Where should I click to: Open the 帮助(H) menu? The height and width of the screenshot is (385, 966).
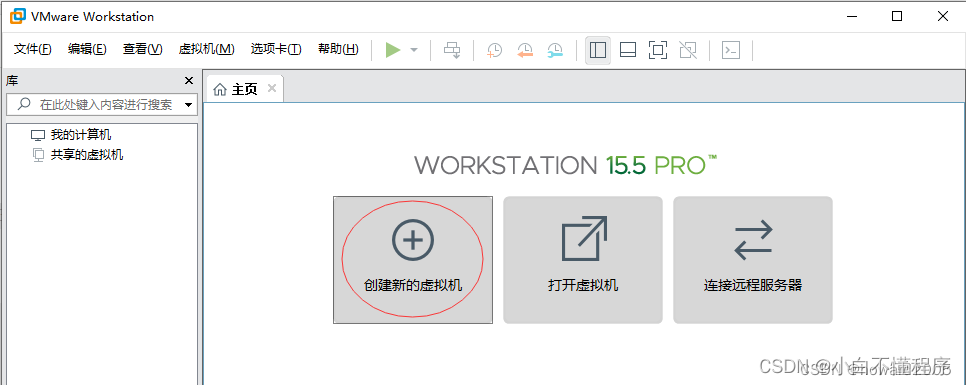tap(338, 49)
